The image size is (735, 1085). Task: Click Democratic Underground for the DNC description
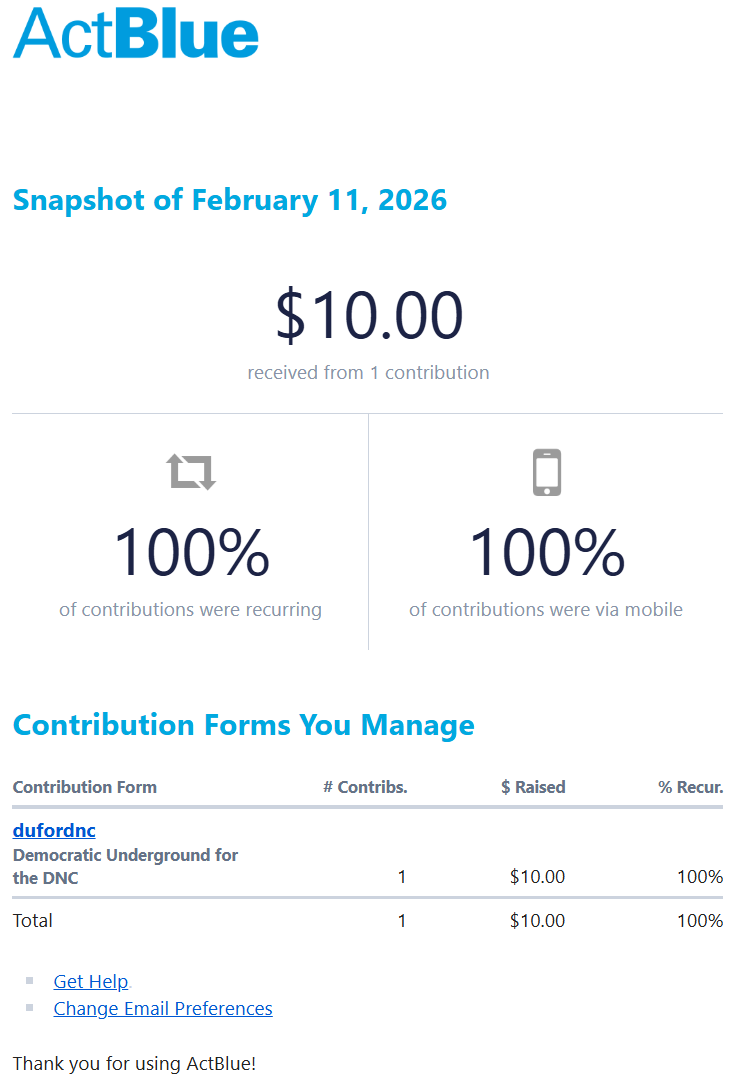coord(125,866)
